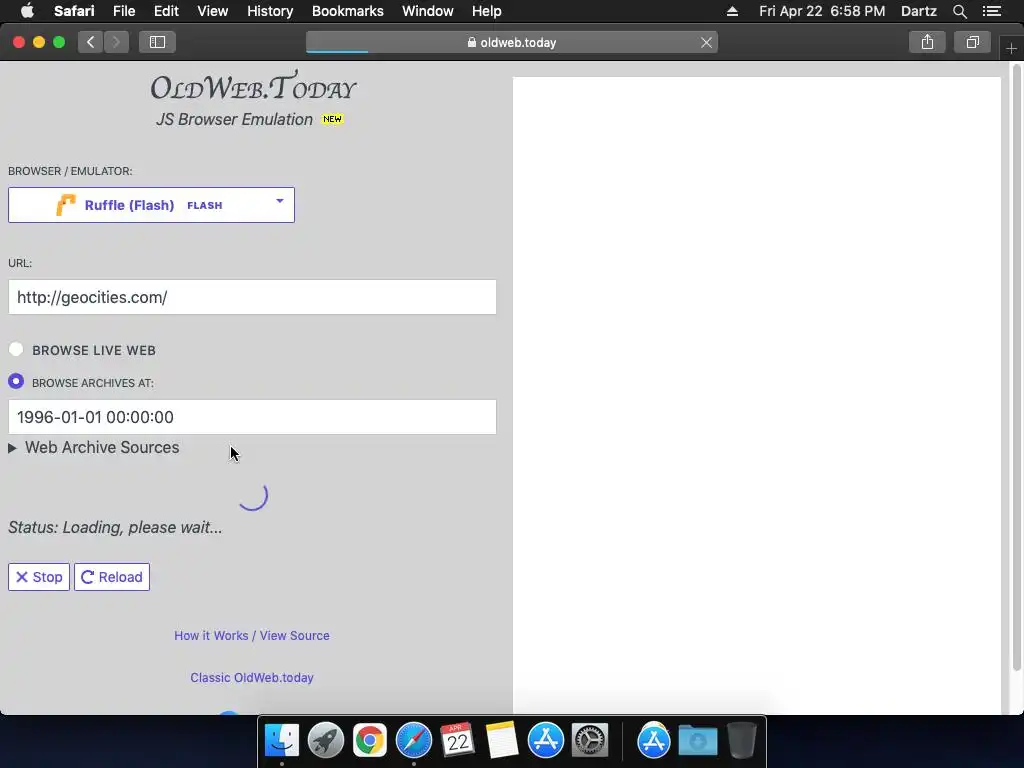Click the page's vertical scrollbar
This screenshot has height=768, width=1024.
click(1016, 366)
